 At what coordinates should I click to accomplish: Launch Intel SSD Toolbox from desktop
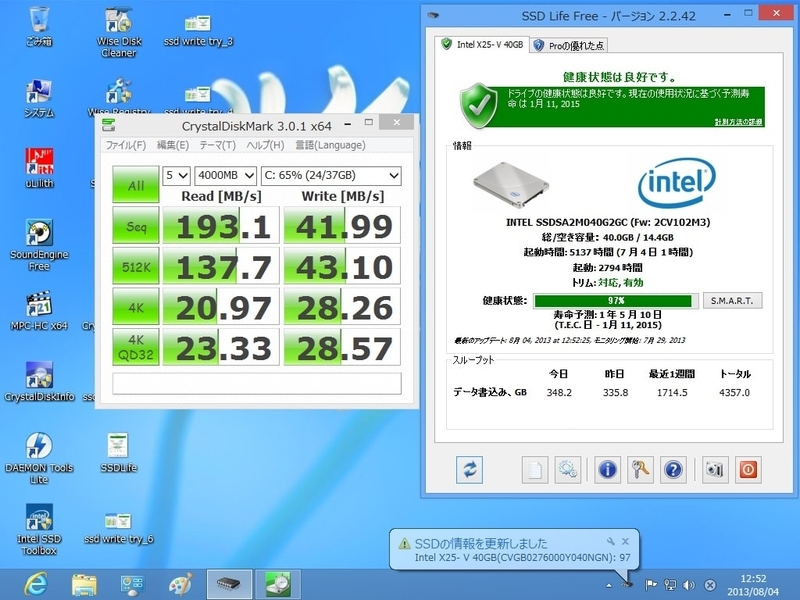39,530
